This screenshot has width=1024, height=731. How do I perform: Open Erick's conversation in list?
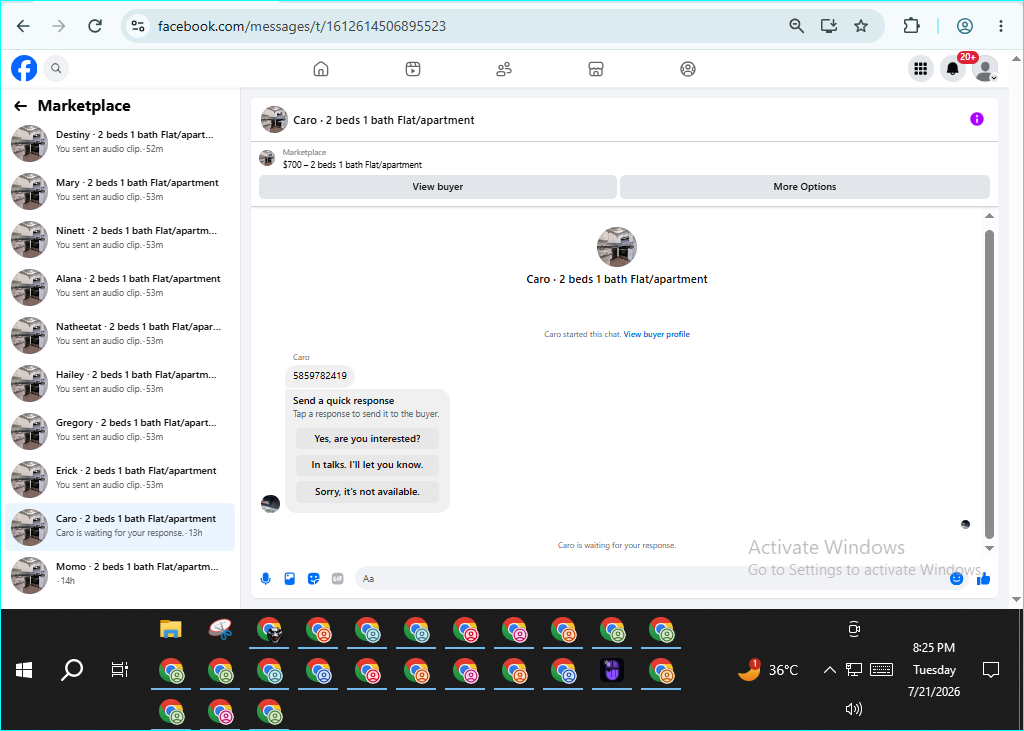tap(120, 478)
